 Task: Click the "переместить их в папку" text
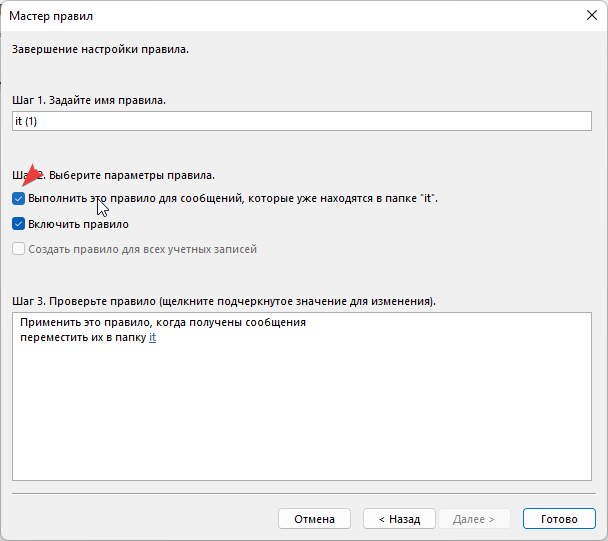(82, 338)
